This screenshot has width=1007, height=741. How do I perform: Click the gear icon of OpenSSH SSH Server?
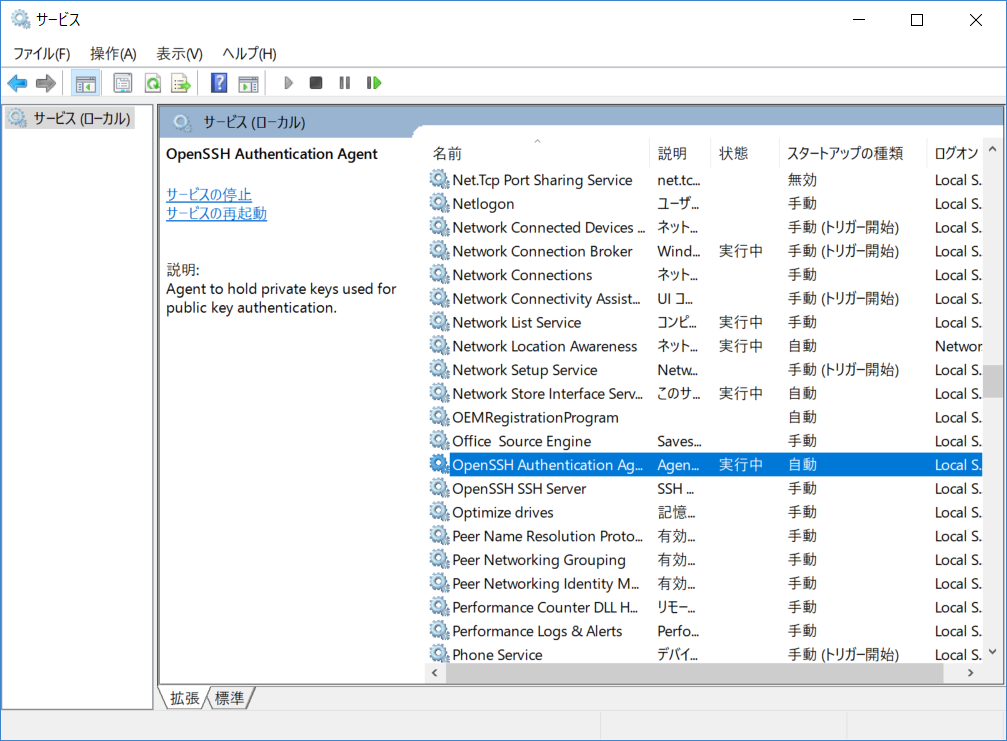click(x=439, y=489)
